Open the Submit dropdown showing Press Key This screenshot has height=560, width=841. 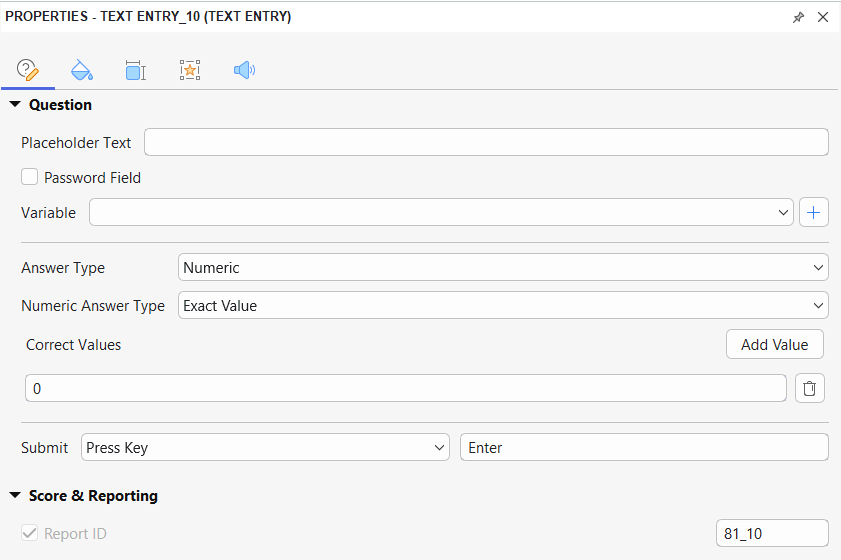point(265,447)
